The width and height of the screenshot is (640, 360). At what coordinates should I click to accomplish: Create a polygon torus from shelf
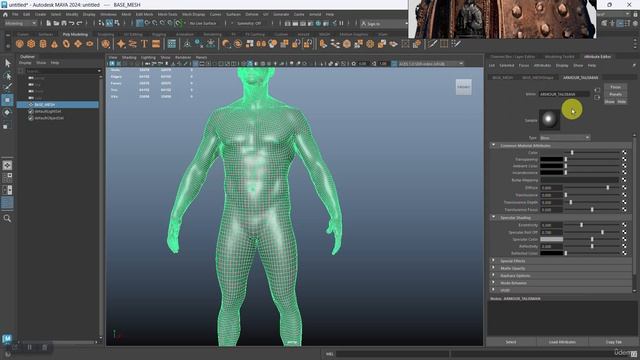pyautogui.click(x=66, y=44)
